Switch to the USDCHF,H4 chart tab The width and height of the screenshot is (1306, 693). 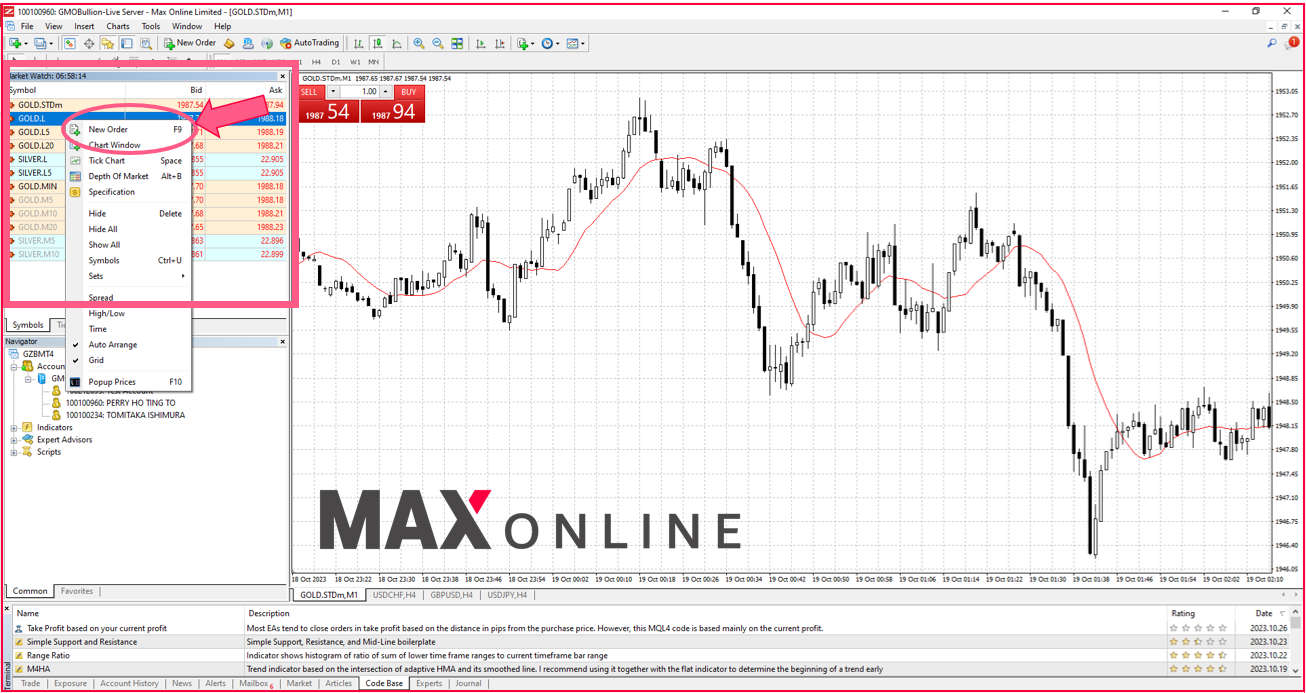coord(394,595)
